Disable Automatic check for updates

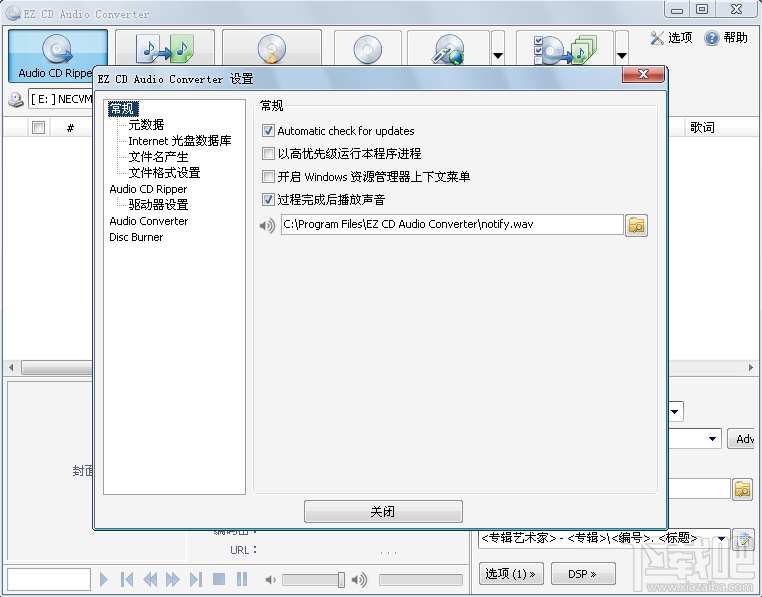pyautogui.click(x=268, y=131)
